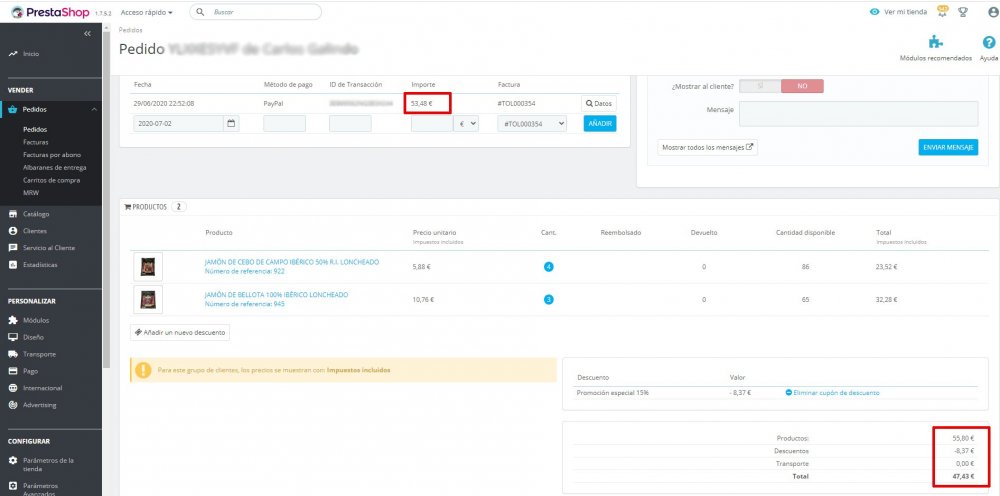Click the trophy icon in header
The width and height of the screenshot is (1000, 496).
[x=963, y=12]
